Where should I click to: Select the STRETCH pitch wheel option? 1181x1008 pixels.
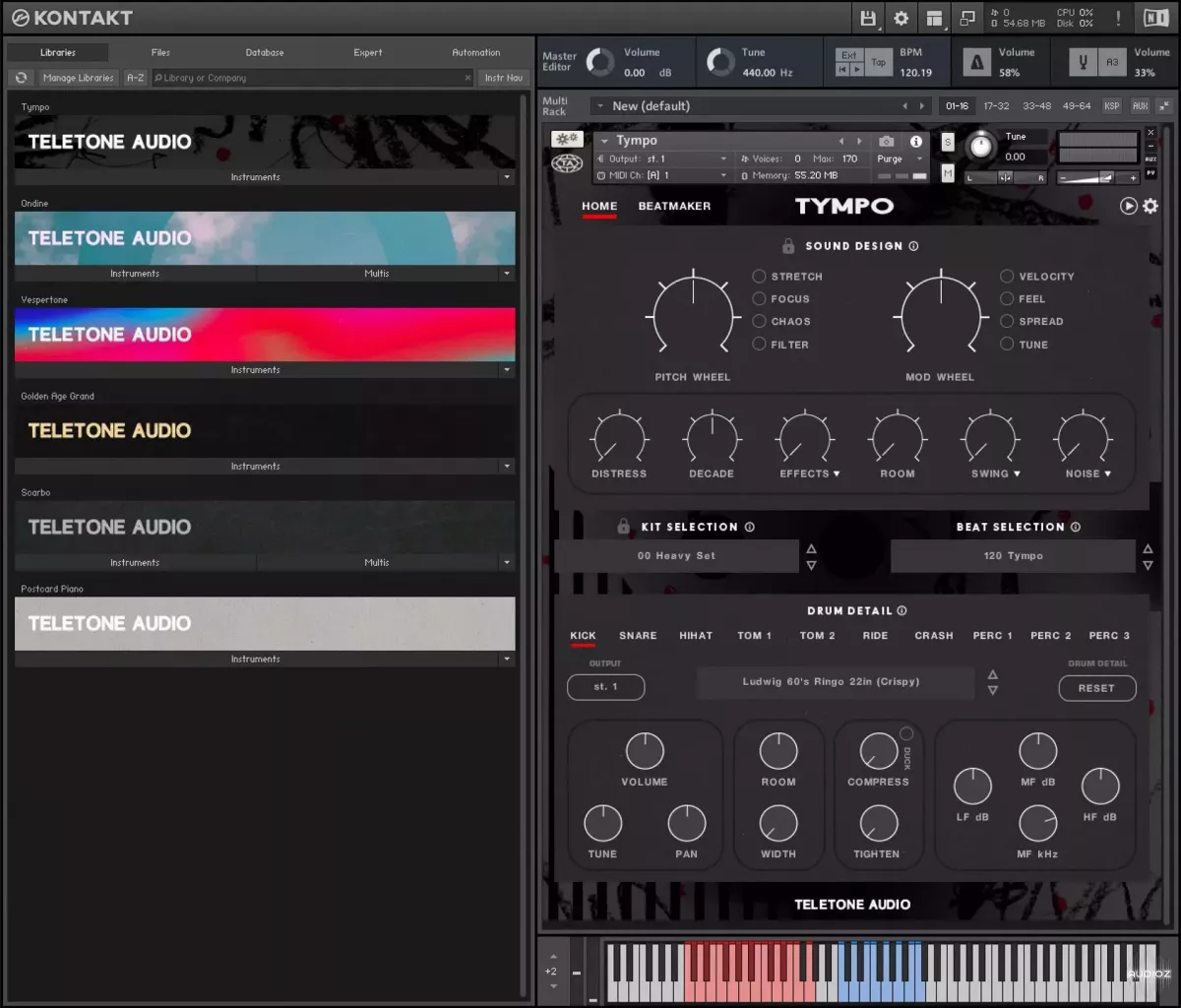759,277
